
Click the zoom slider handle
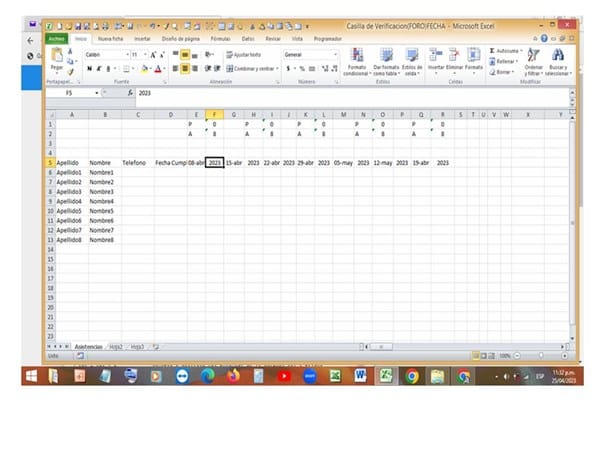[541, 356]
